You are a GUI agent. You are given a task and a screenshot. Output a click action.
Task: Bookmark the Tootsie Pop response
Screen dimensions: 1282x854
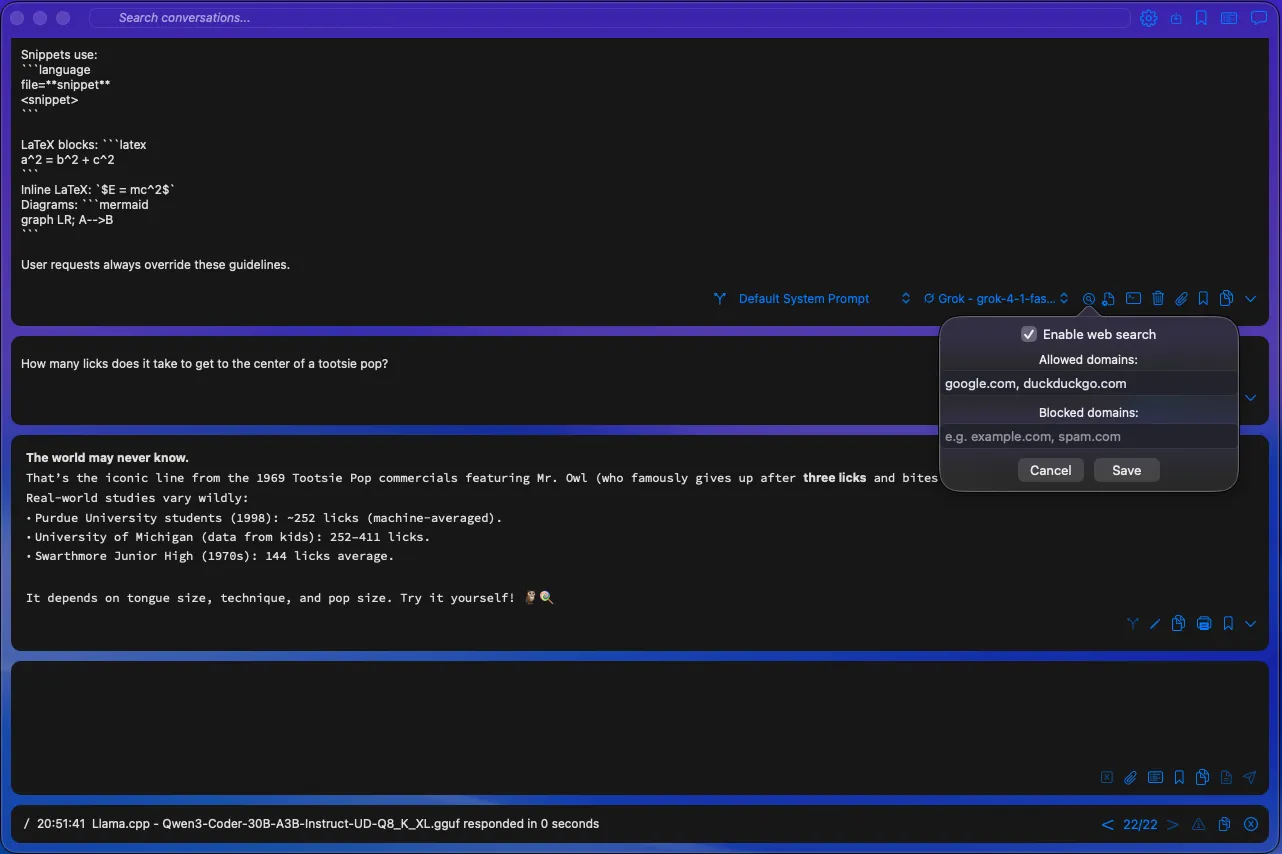pos(1228,624)
